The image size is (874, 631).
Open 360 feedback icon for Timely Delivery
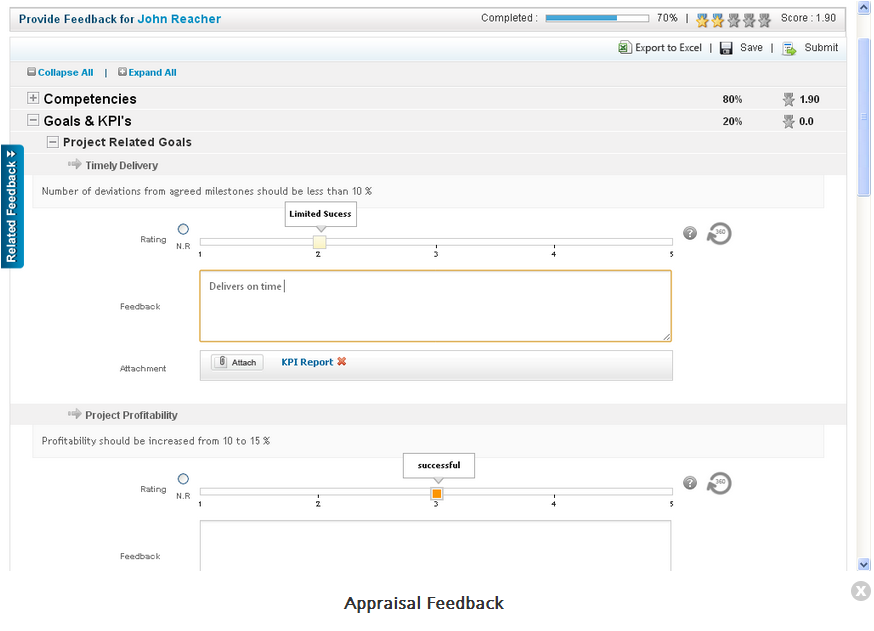pyautogui.click(x=719, y=233)
